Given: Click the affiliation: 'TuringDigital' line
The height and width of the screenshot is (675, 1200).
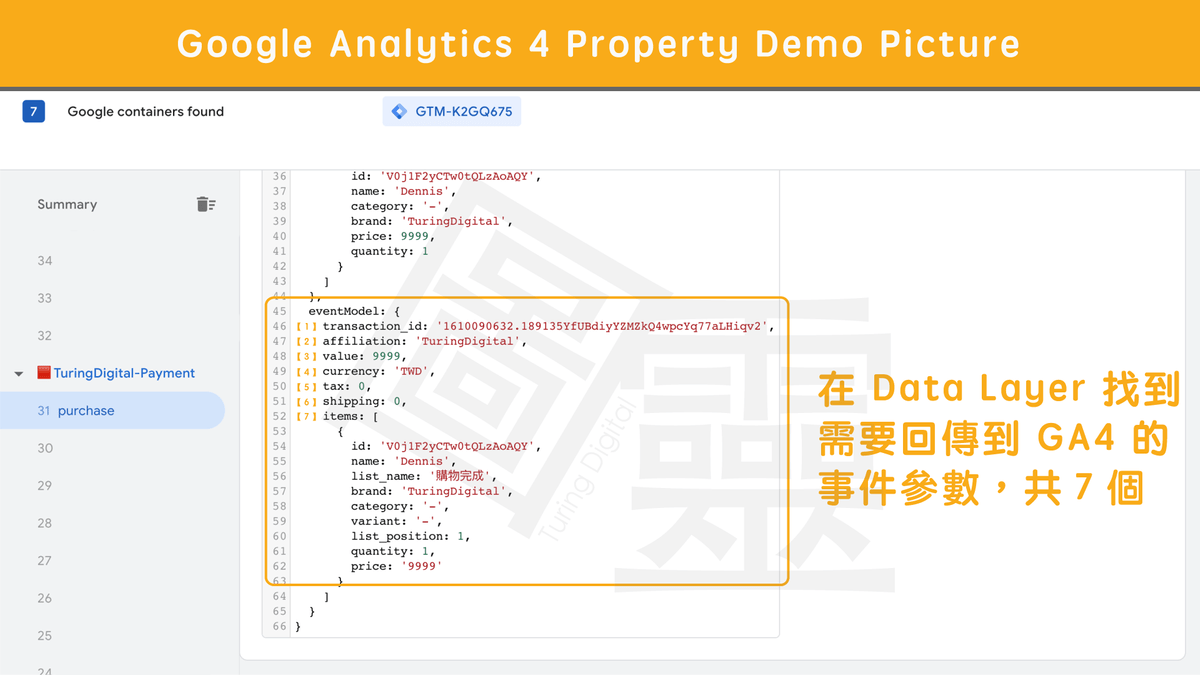Looking at the screenshot, I should pyautogui.click(x=424, y=341).
